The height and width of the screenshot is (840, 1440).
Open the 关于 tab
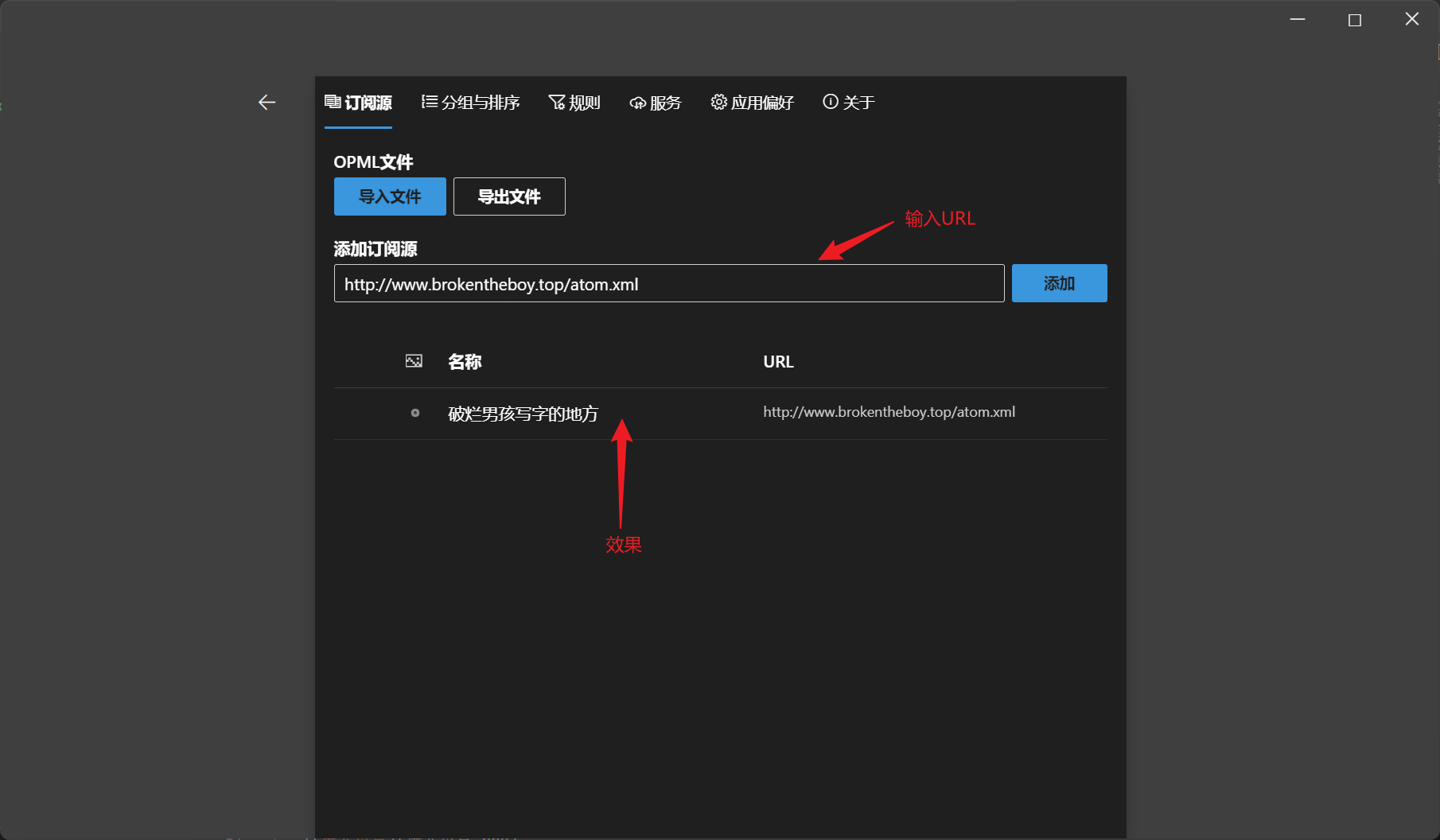pyautogui.click(x=849, y=103)
